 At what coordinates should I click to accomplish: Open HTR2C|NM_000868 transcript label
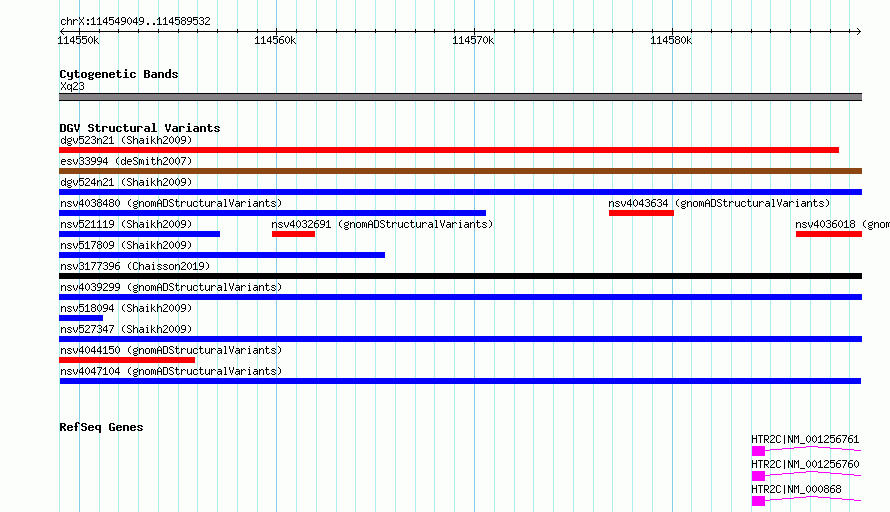(x=796, y=489)
